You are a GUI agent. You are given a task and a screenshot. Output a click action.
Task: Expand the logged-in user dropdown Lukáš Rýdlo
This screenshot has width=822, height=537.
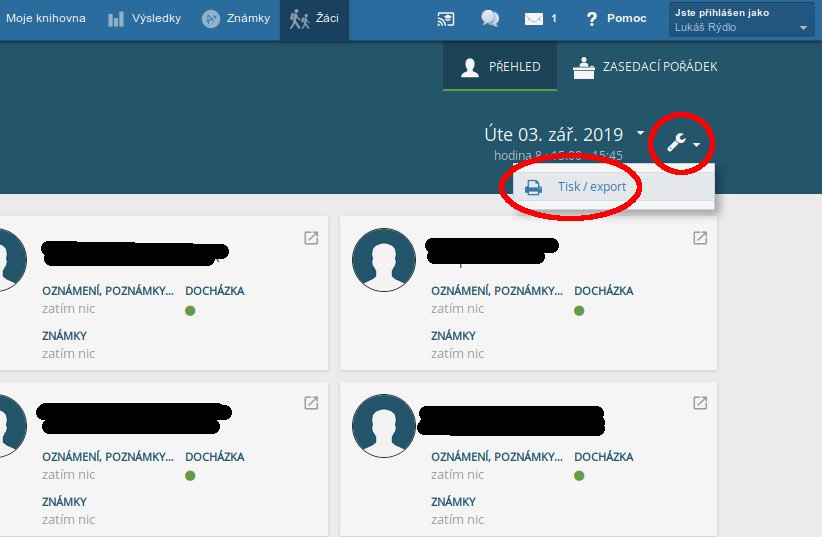[740, 20]
